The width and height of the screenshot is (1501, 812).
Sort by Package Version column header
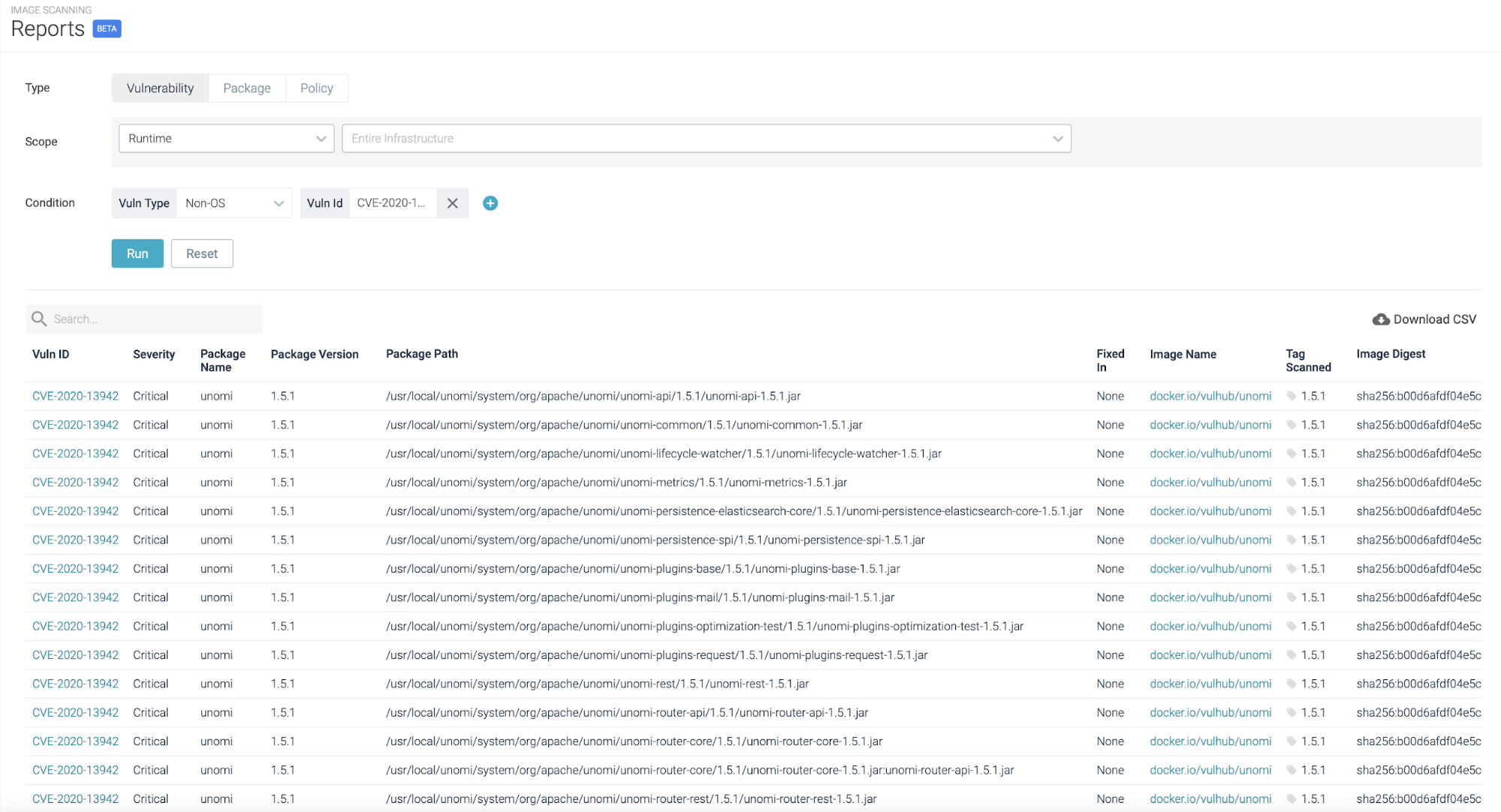pos(315,354)
